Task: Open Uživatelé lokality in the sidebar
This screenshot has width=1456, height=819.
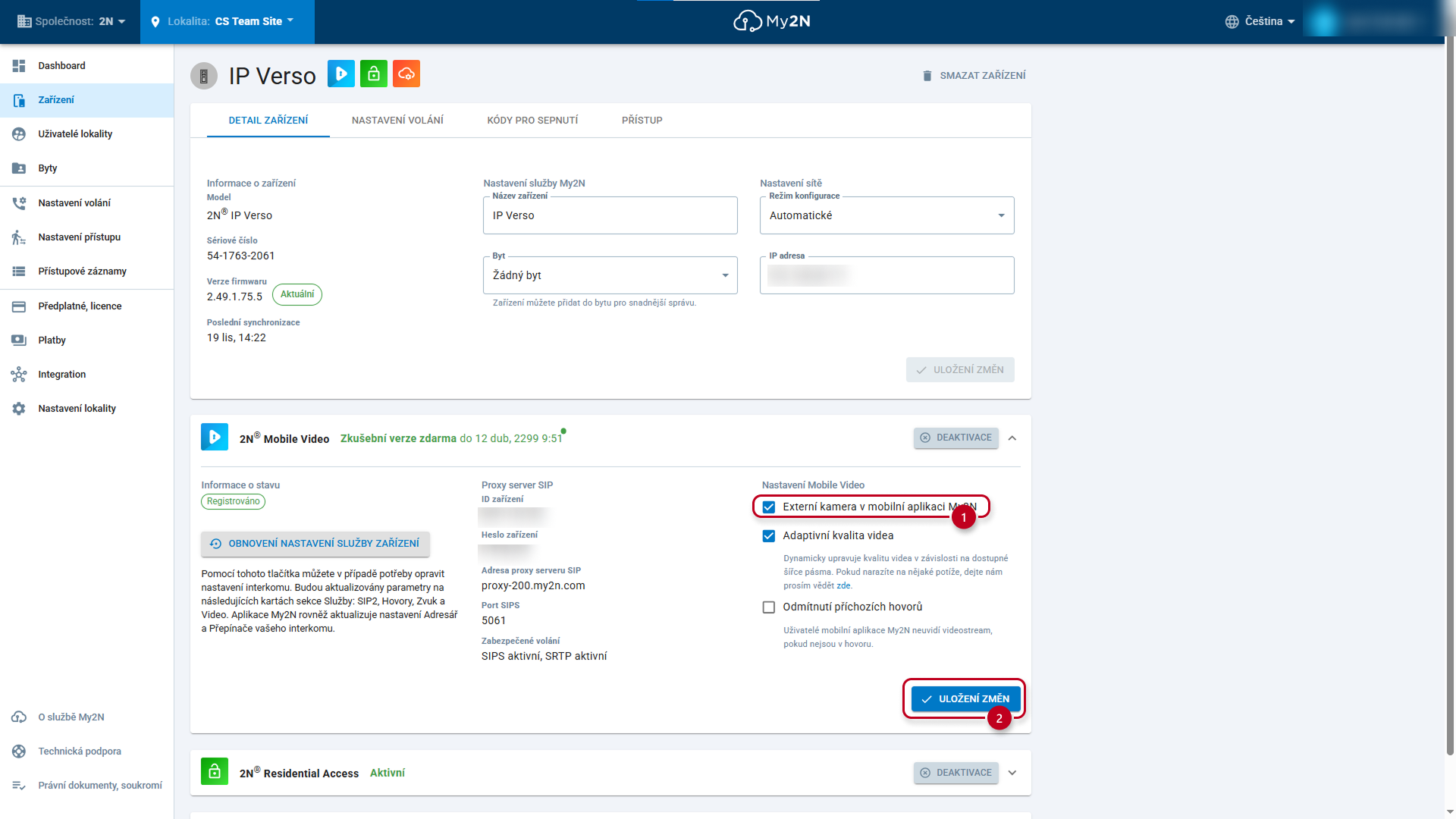Action: coord(87,134)
